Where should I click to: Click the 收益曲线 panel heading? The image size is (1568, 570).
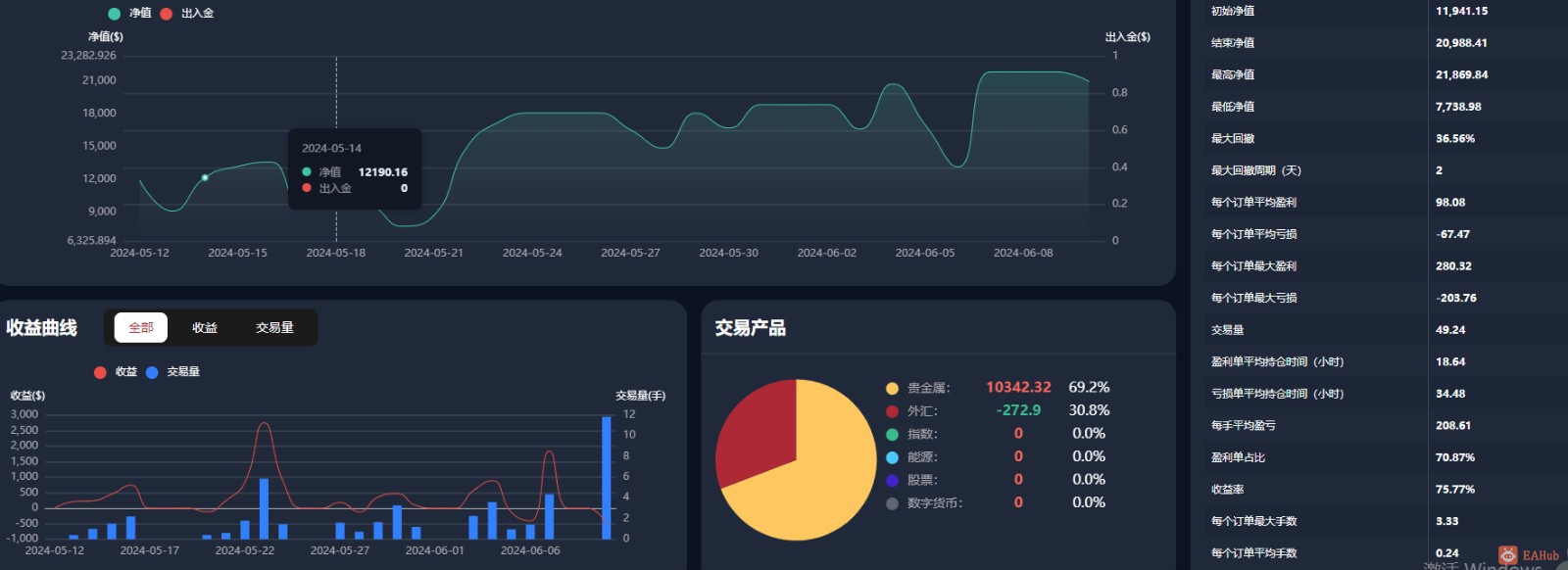pos(41,328)
